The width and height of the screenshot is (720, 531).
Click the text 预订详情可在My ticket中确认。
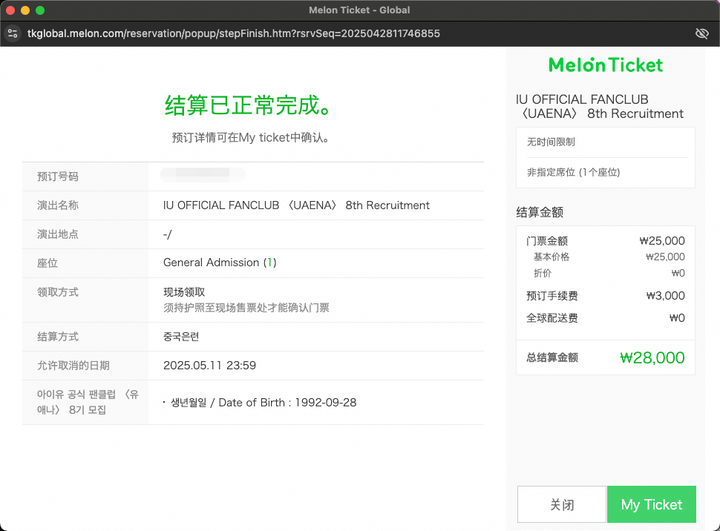click(x=251, y=138)
